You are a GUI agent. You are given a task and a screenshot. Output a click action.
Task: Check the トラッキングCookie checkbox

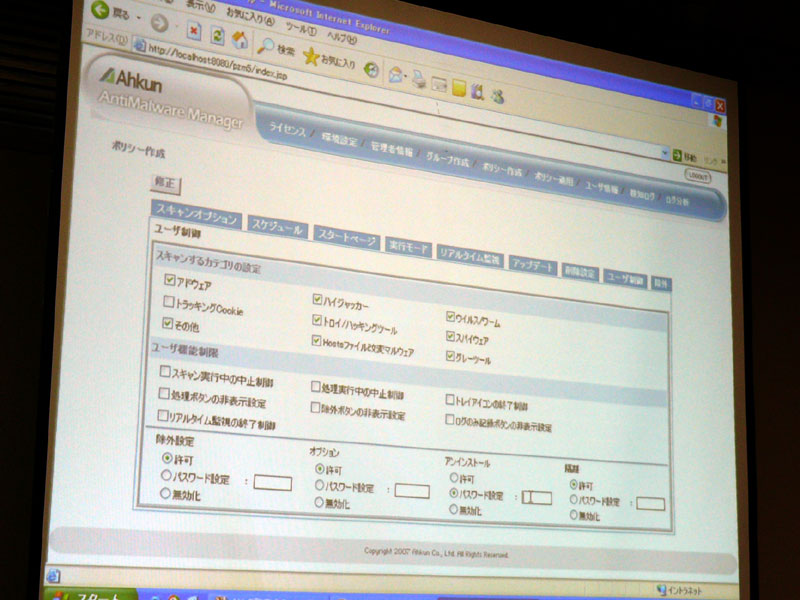[168, 302]
